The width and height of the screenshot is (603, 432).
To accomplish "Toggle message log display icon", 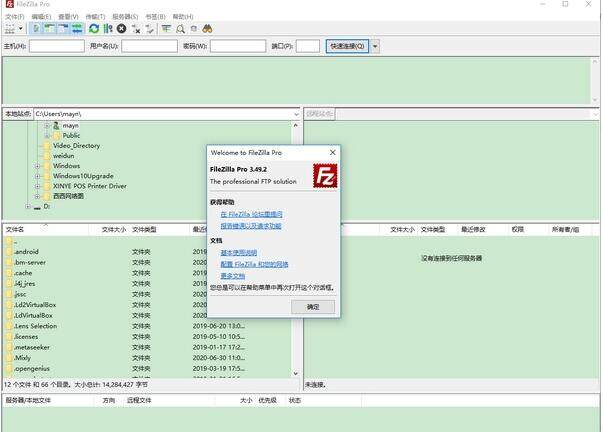I will coord(36,29).
